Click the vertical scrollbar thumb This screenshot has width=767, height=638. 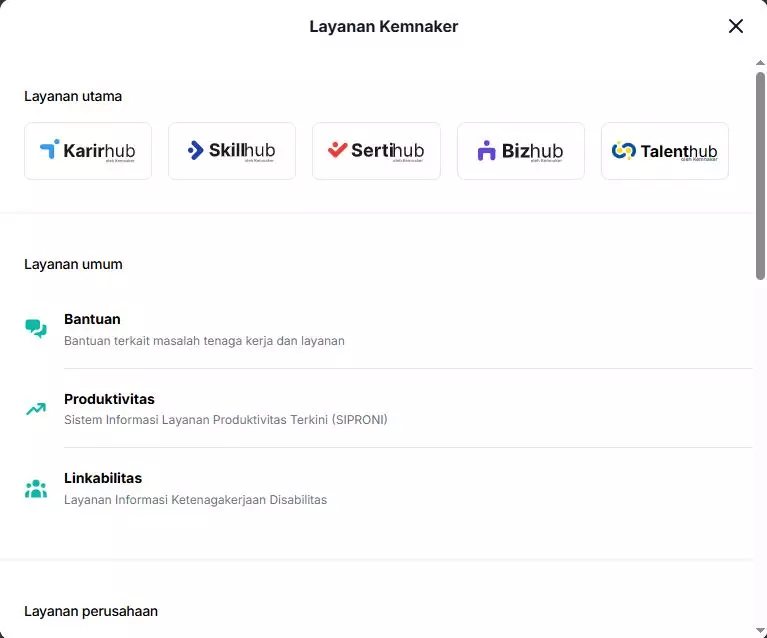point(760,175)
